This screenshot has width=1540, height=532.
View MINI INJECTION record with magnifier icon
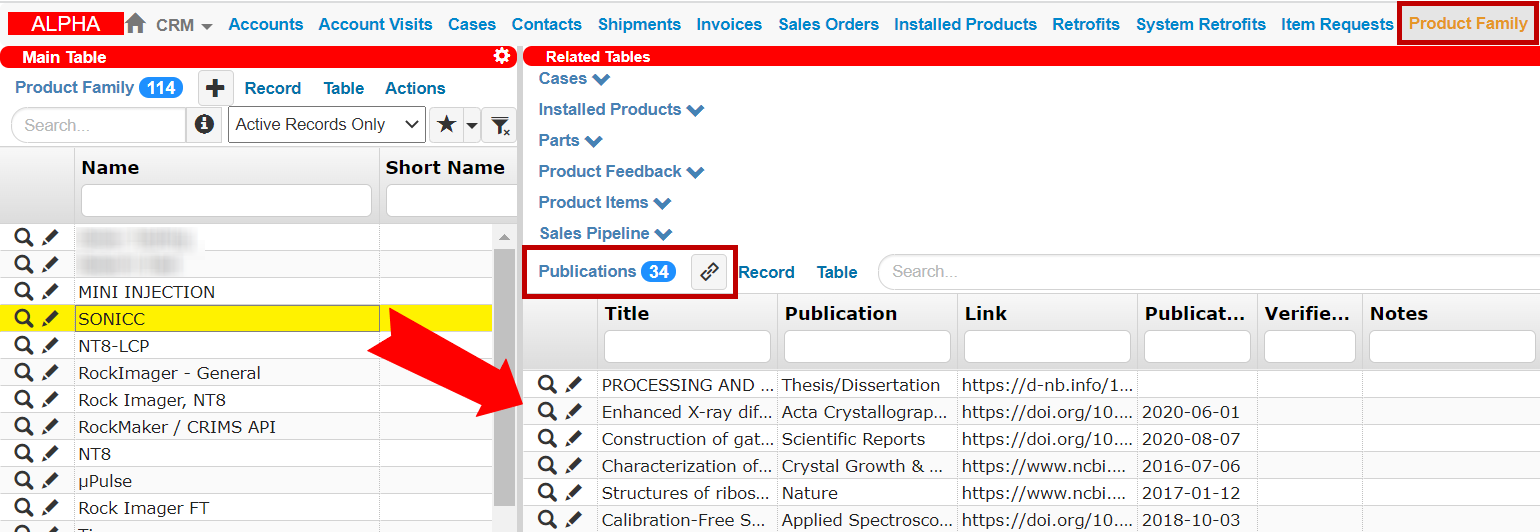tap(23, 292)
